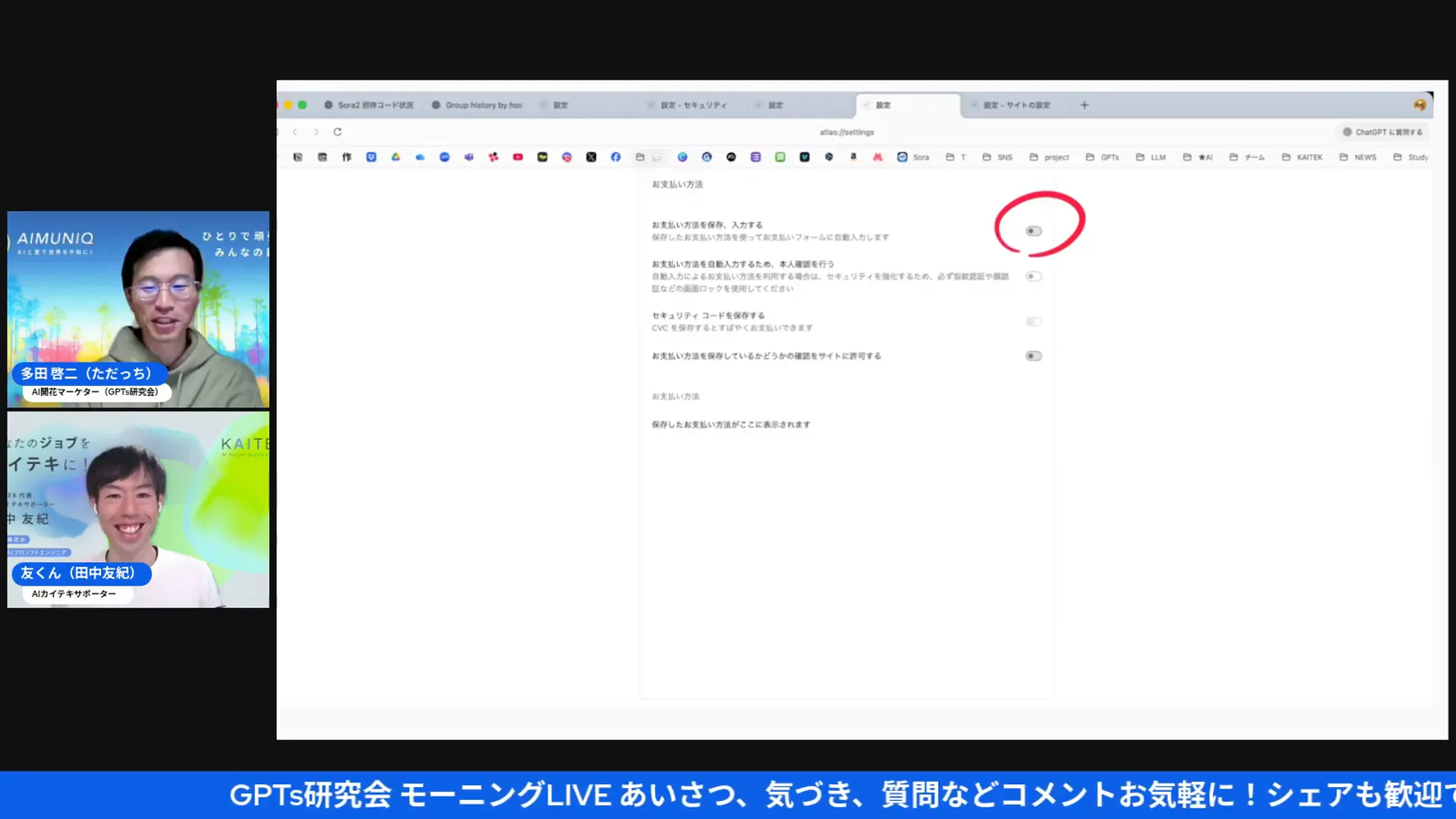Enable the お支払い方法を保存、入力する toggle
The height and width of the screenshot is (819, 1456).
click(1033, 231)
